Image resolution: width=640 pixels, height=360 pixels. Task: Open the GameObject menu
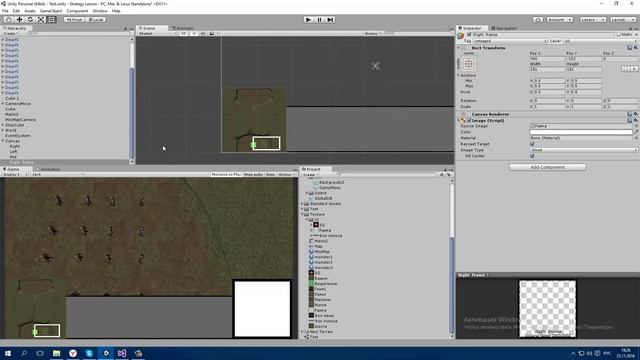(51, 11)
